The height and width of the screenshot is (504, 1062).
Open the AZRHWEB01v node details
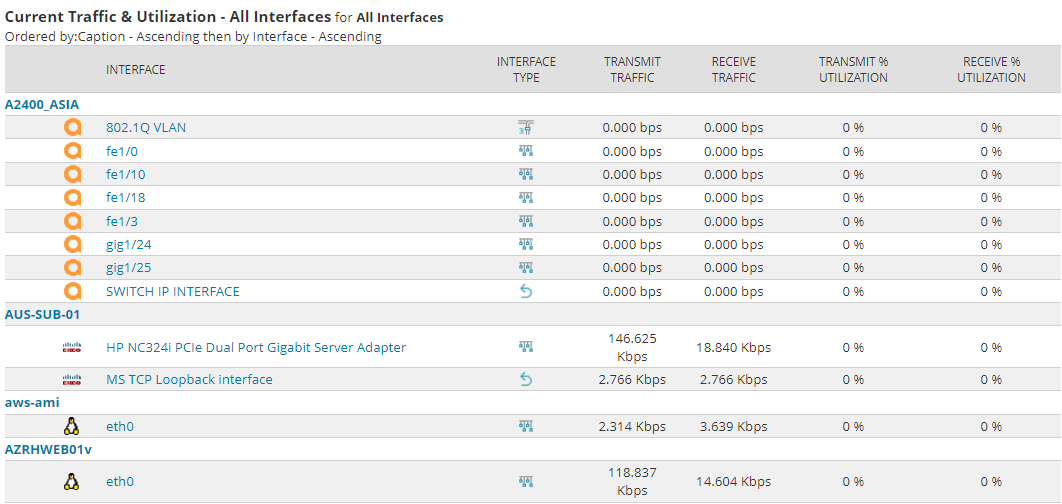47,449
